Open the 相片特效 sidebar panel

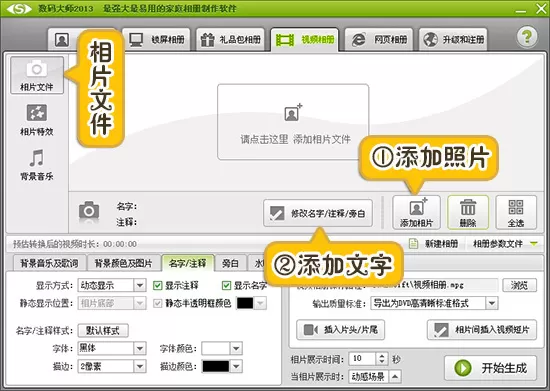[36, 120]
